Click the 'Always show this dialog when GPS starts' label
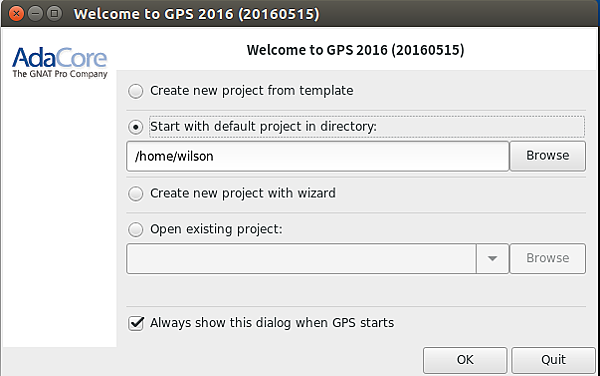This screenshot has width=600, height=376. pyautogui.click(x=272, y=323)
